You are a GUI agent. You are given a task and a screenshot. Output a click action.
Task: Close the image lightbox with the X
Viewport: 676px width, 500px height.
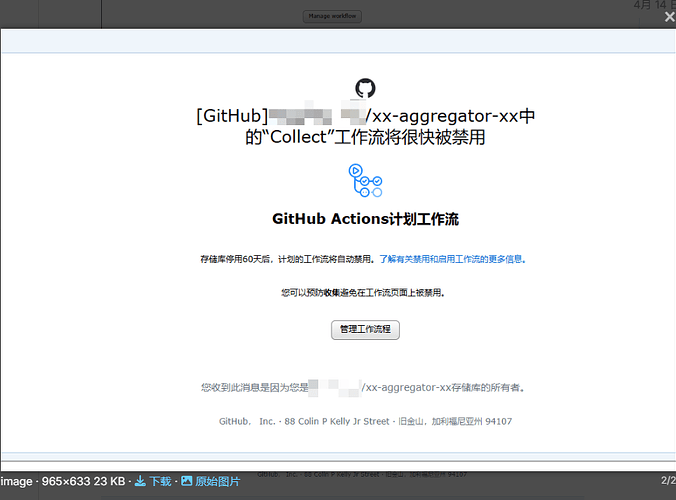tap(670, 17)
